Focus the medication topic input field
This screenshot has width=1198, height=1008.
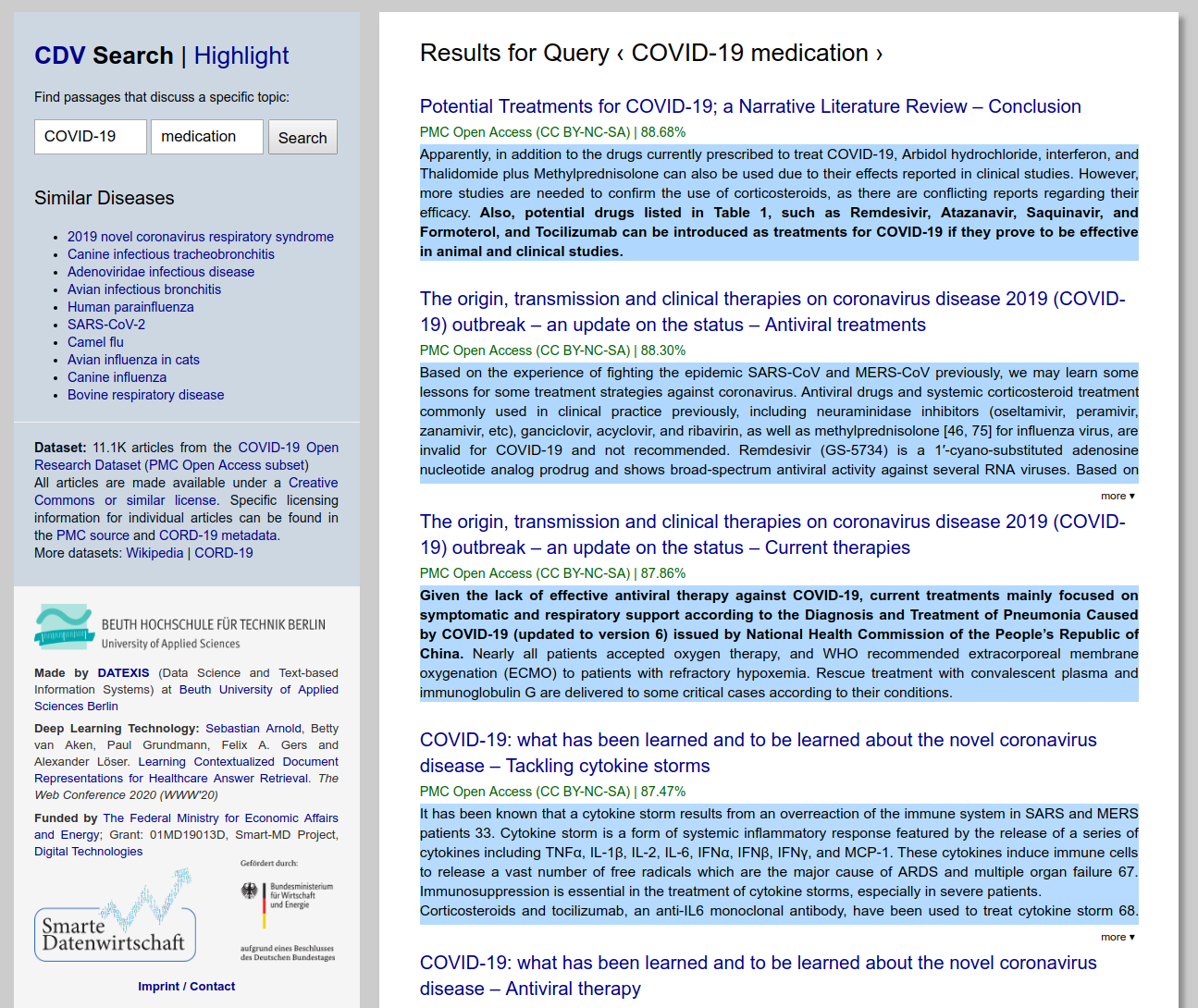click(x=207, y=137)
